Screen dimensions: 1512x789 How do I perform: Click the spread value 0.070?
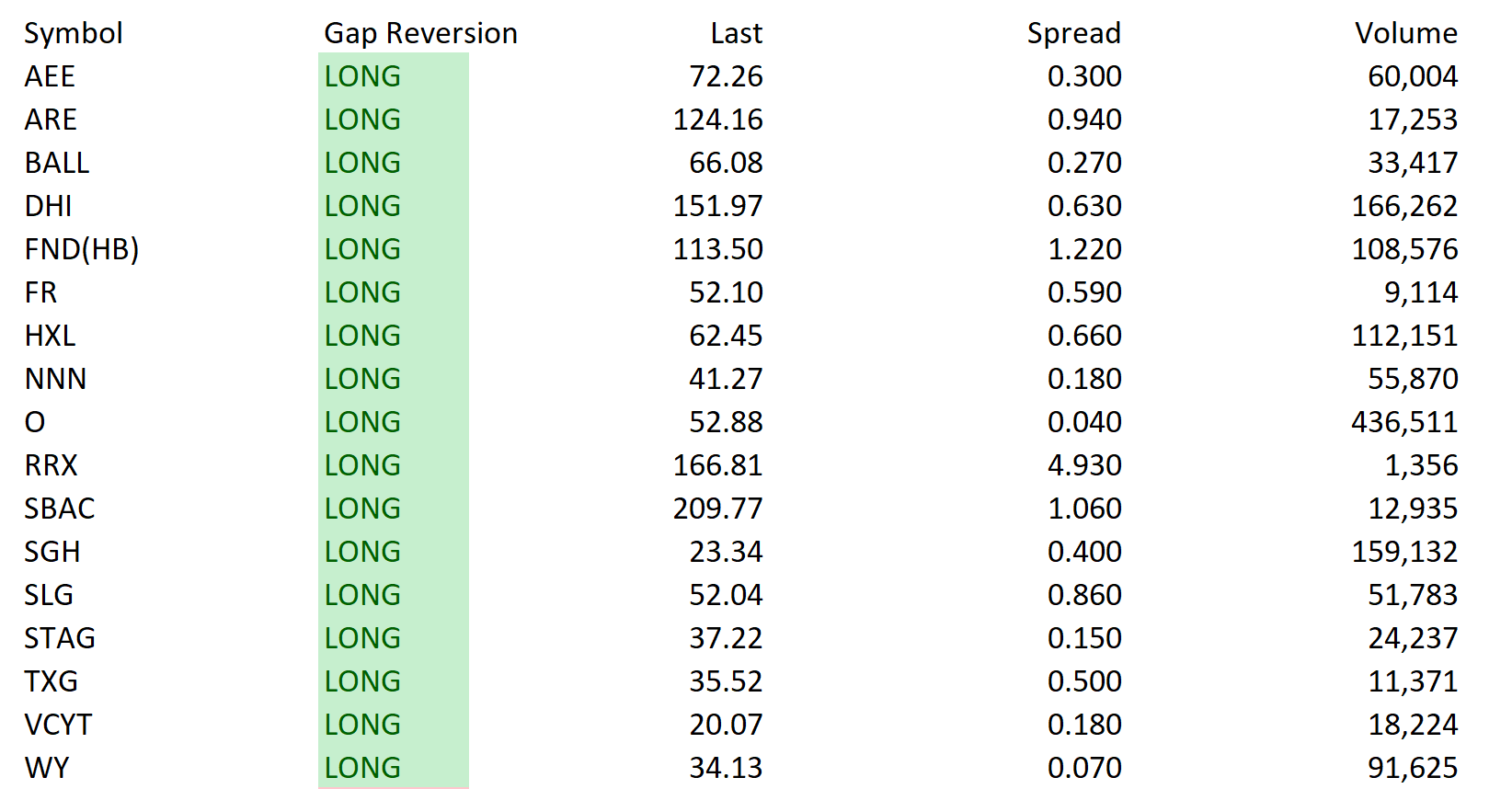click(x=1084, y=768)
